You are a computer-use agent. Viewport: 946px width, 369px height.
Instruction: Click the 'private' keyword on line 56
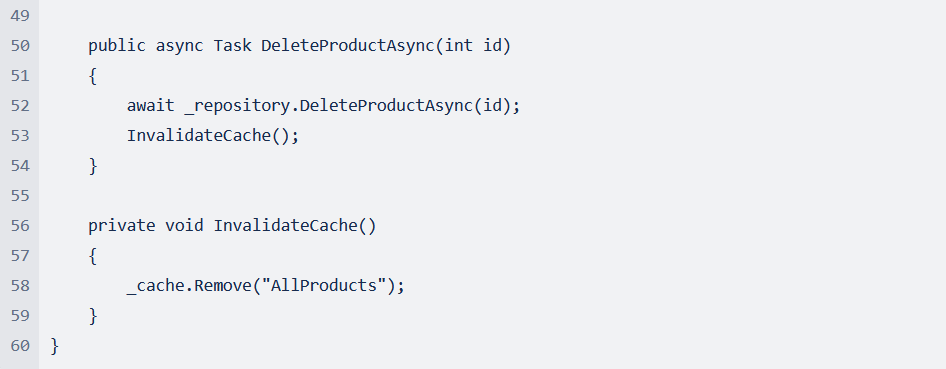coord(122,226)
